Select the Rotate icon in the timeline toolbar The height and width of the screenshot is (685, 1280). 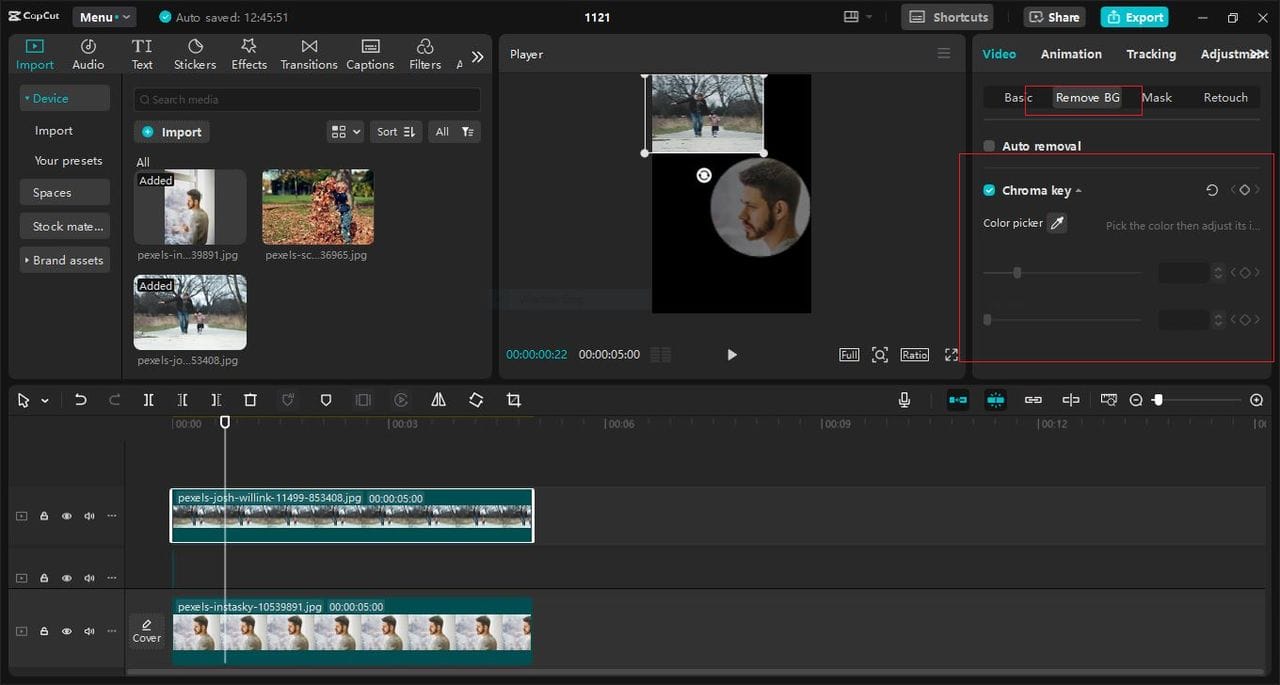pos(476,400)
